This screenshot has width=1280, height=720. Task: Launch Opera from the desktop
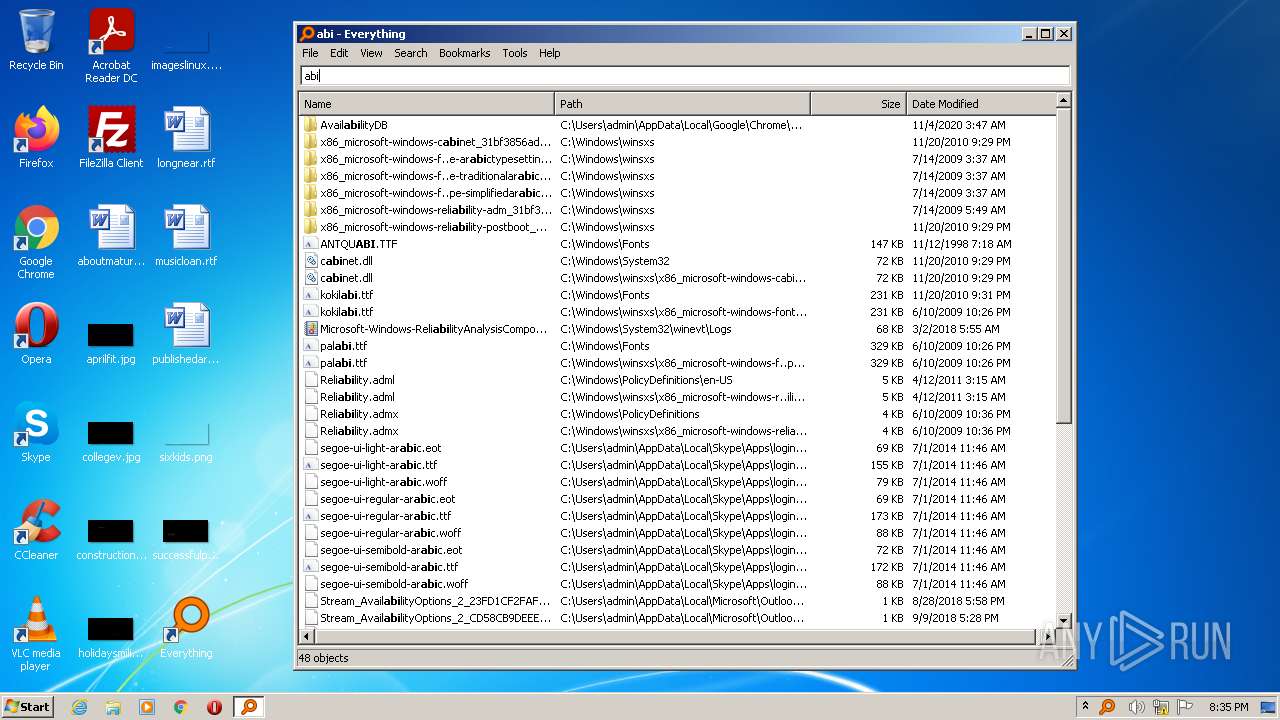coord(36,334)
